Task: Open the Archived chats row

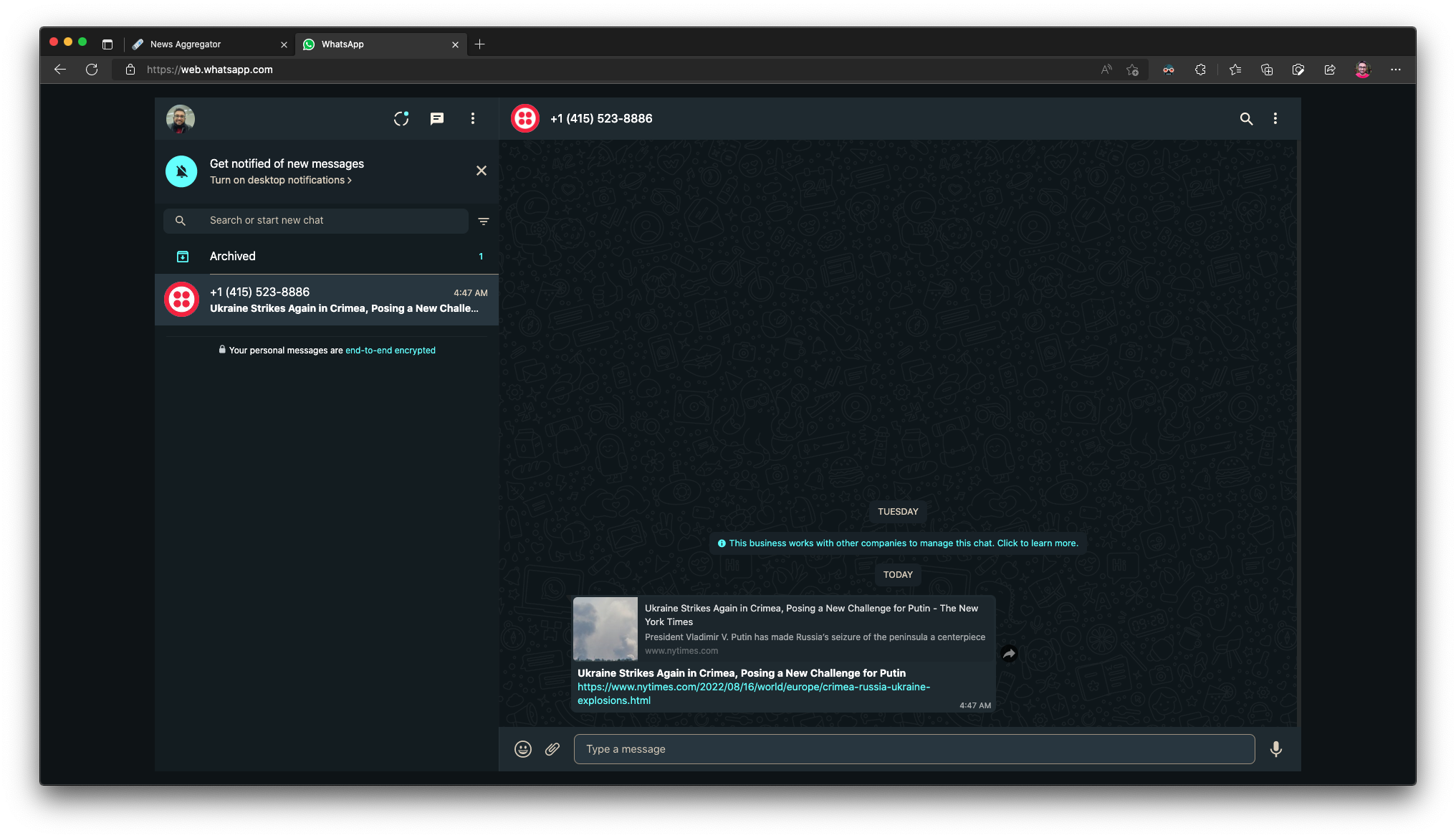Action: (x=327, y=256)
